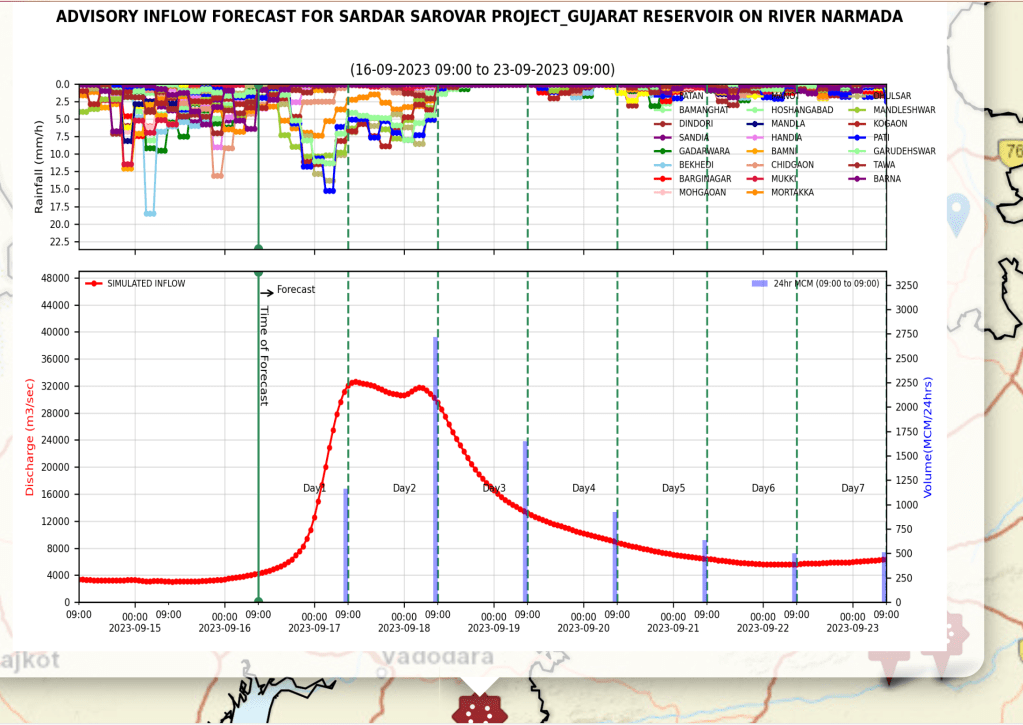Image resolution: width=1023 pixels, height=725 pixels.
Task: Click the Vadodara city label on map
Action: coord(438,658)
